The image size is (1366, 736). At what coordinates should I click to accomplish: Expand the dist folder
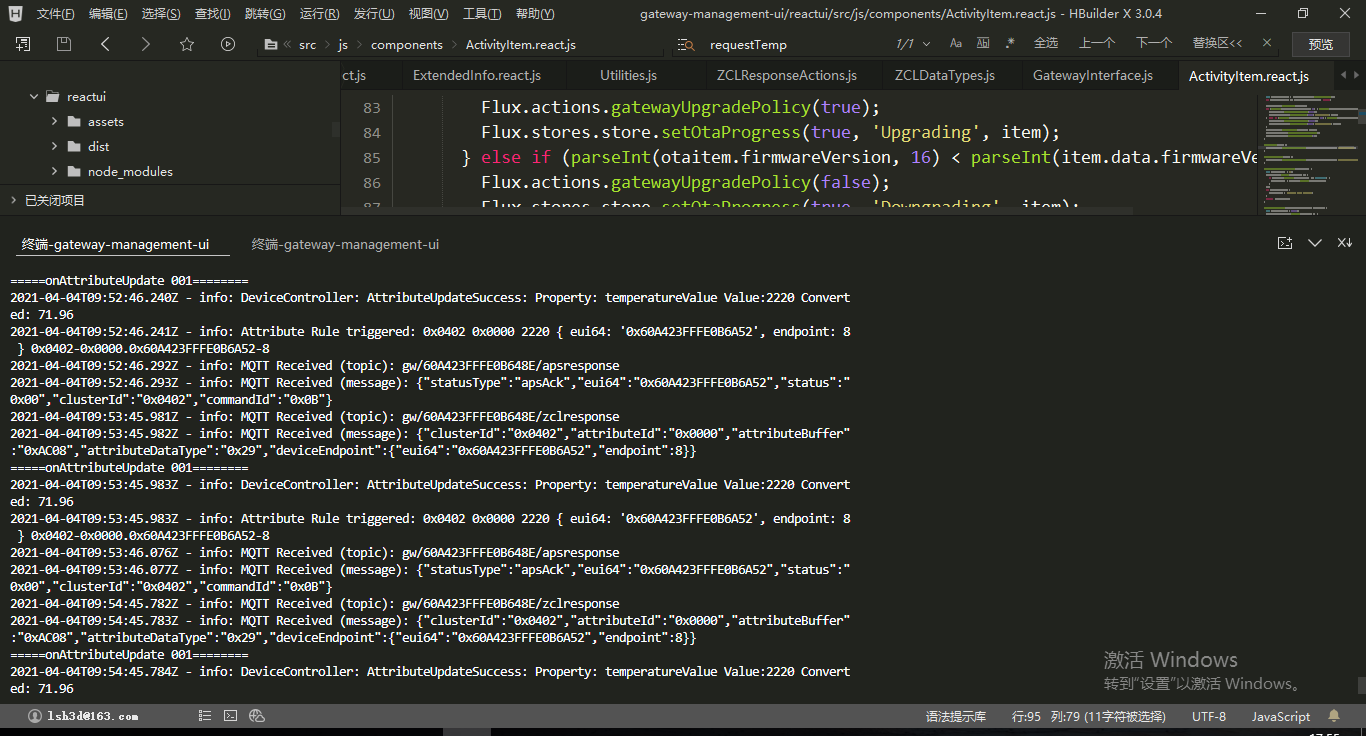(55, 147)
